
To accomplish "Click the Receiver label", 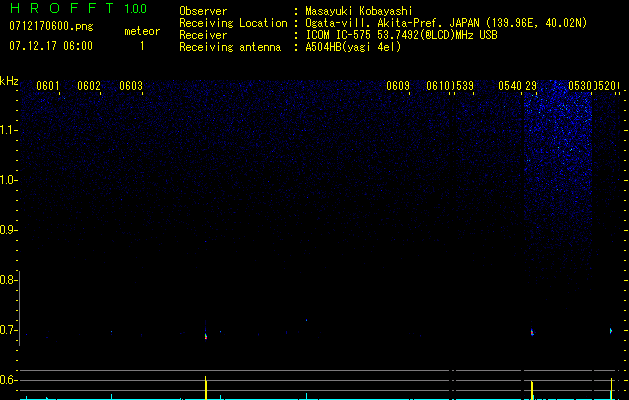I will 203,35.
